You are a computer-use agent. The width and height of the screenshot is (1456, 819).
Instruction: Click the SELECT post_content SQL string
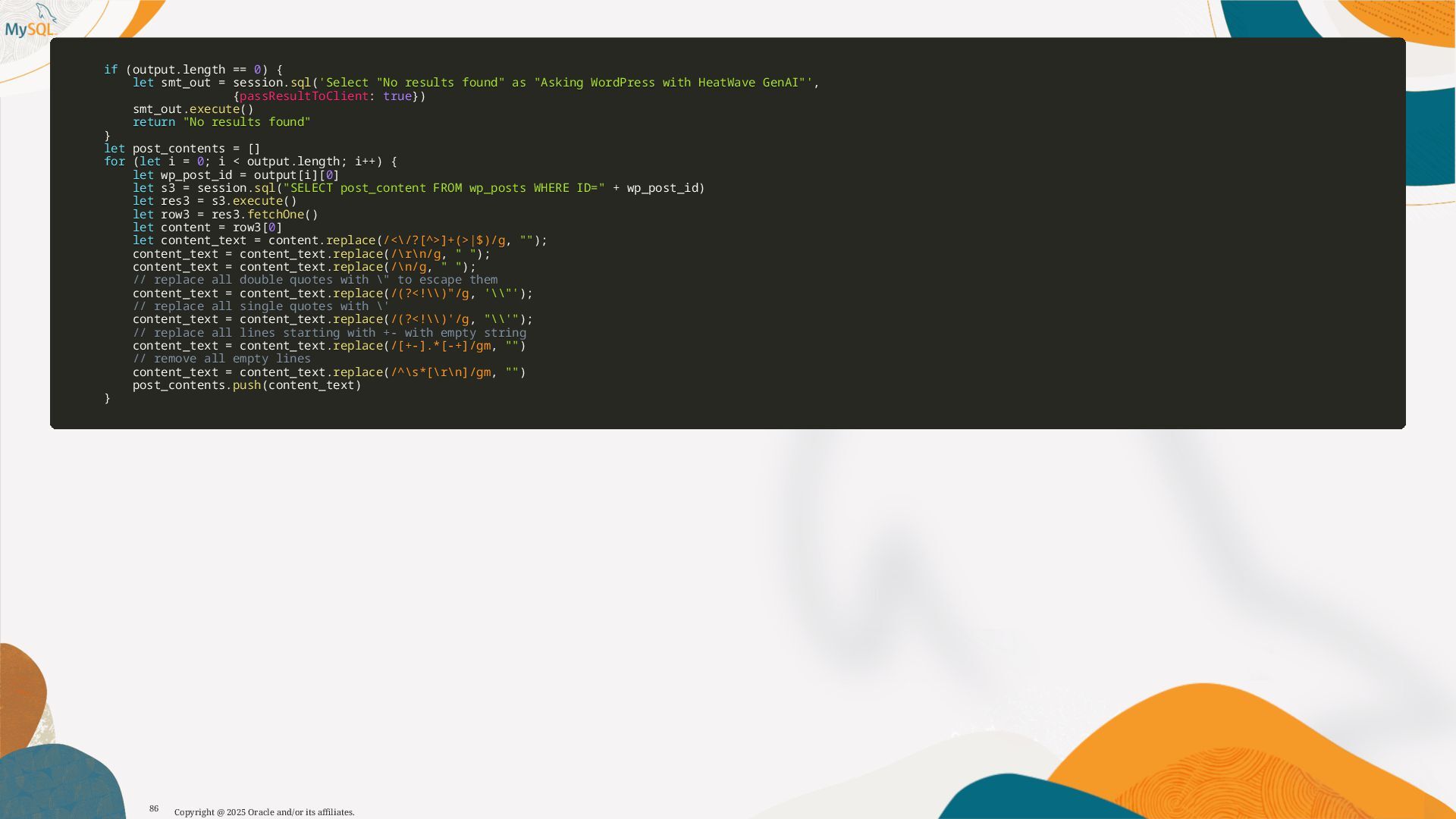point(444,188)
